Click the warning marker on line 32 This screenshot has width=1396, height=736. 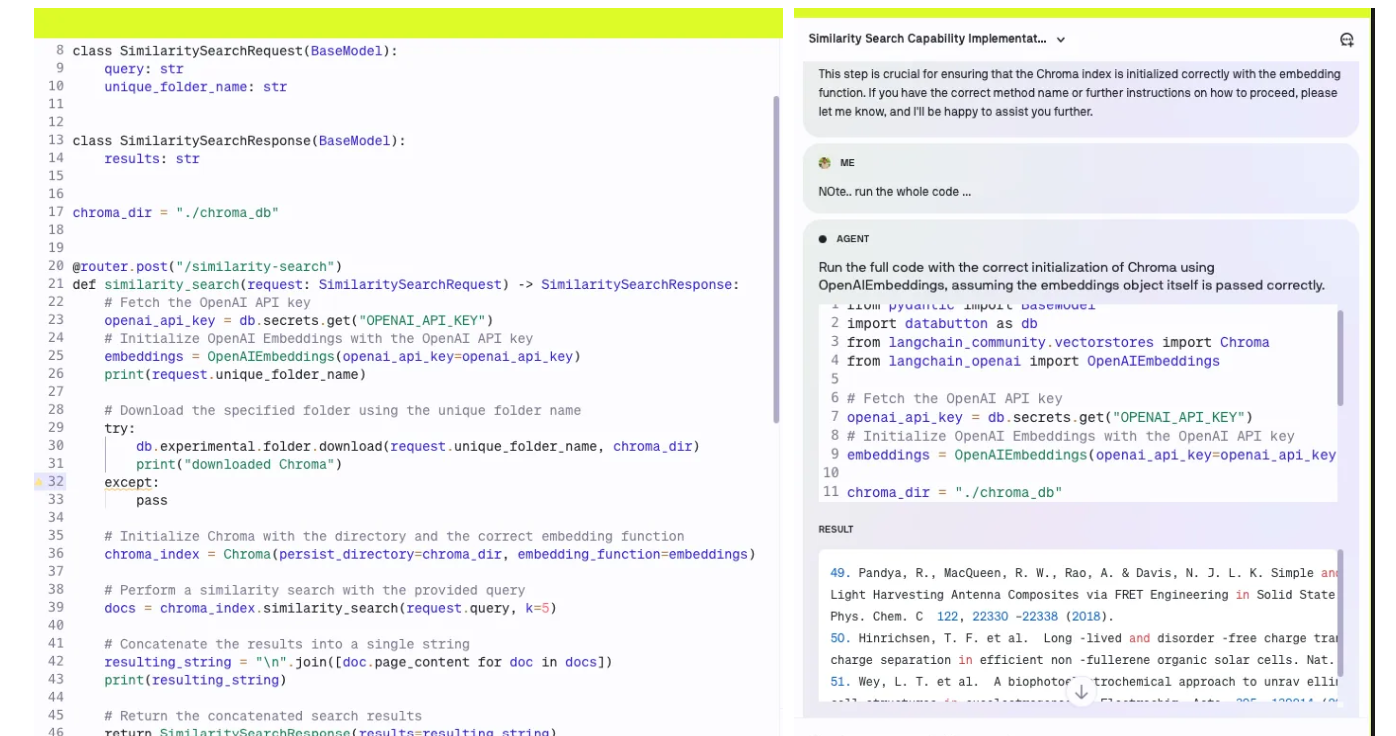(x=39, y=482)
